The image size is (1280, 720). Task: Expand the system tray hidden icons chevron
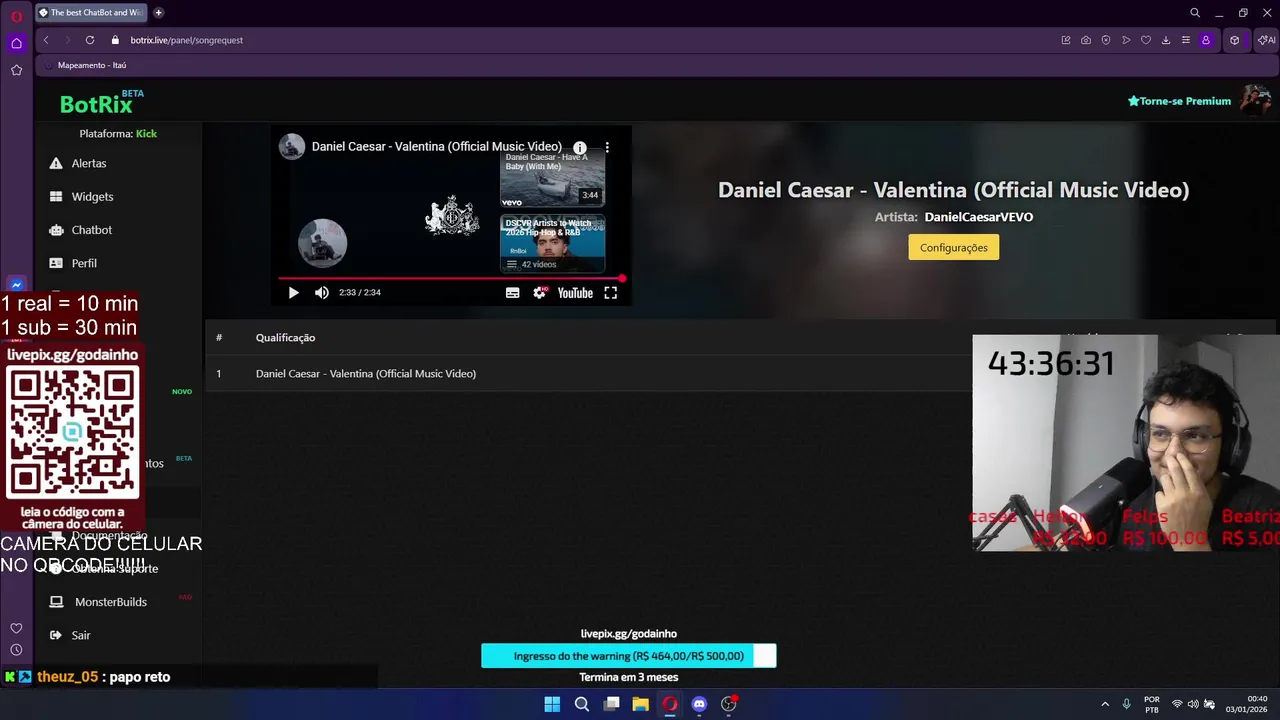pos(1105,704)
